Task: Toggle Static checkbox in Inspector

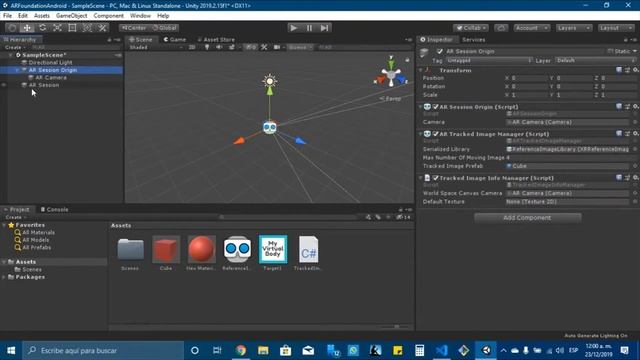Action: tap(610, 51)
